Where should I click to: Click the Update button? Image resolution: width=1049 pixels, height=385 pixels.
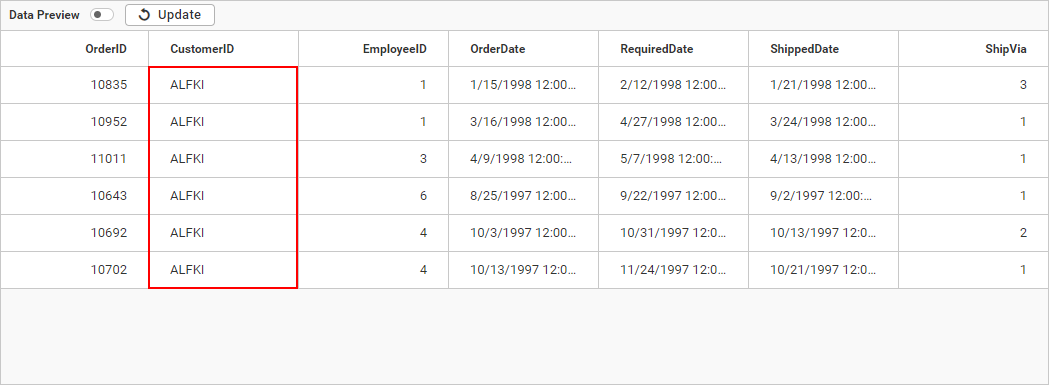(170, 15)
